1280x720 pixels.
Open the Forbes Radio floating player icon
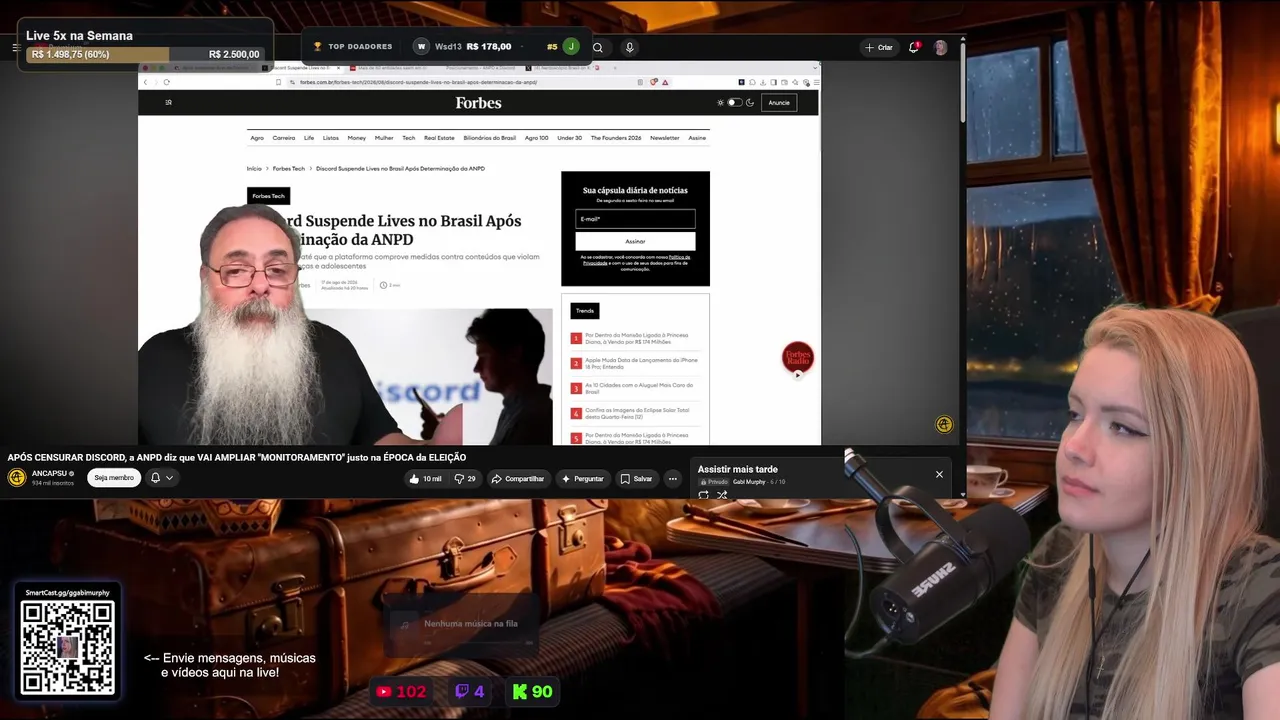pyautogui.click(x=798, y=358)
